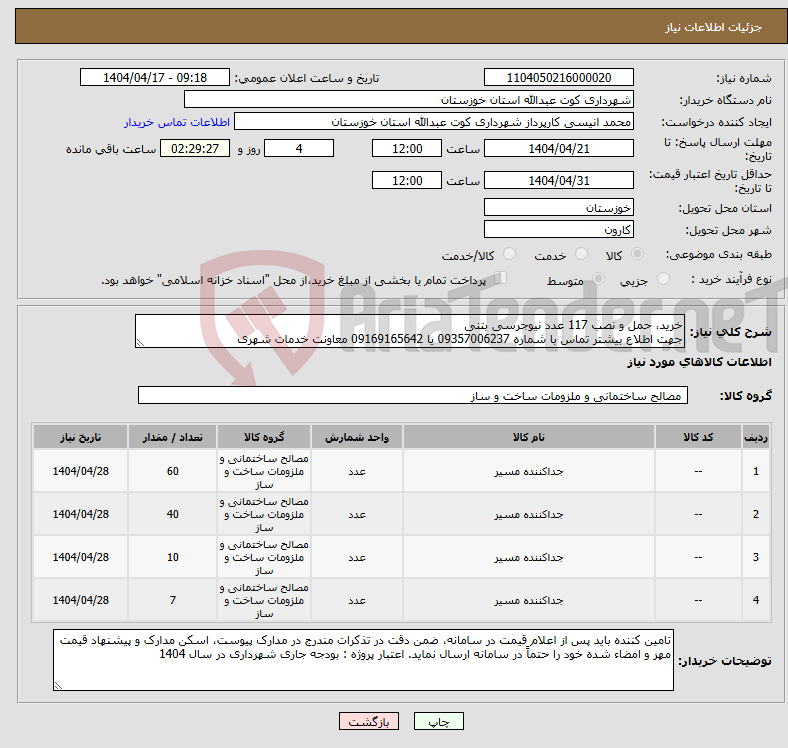The height and width of the screenshot is (748, 788).
Task: Click the buyer organization name field
Action: (409, 100)
